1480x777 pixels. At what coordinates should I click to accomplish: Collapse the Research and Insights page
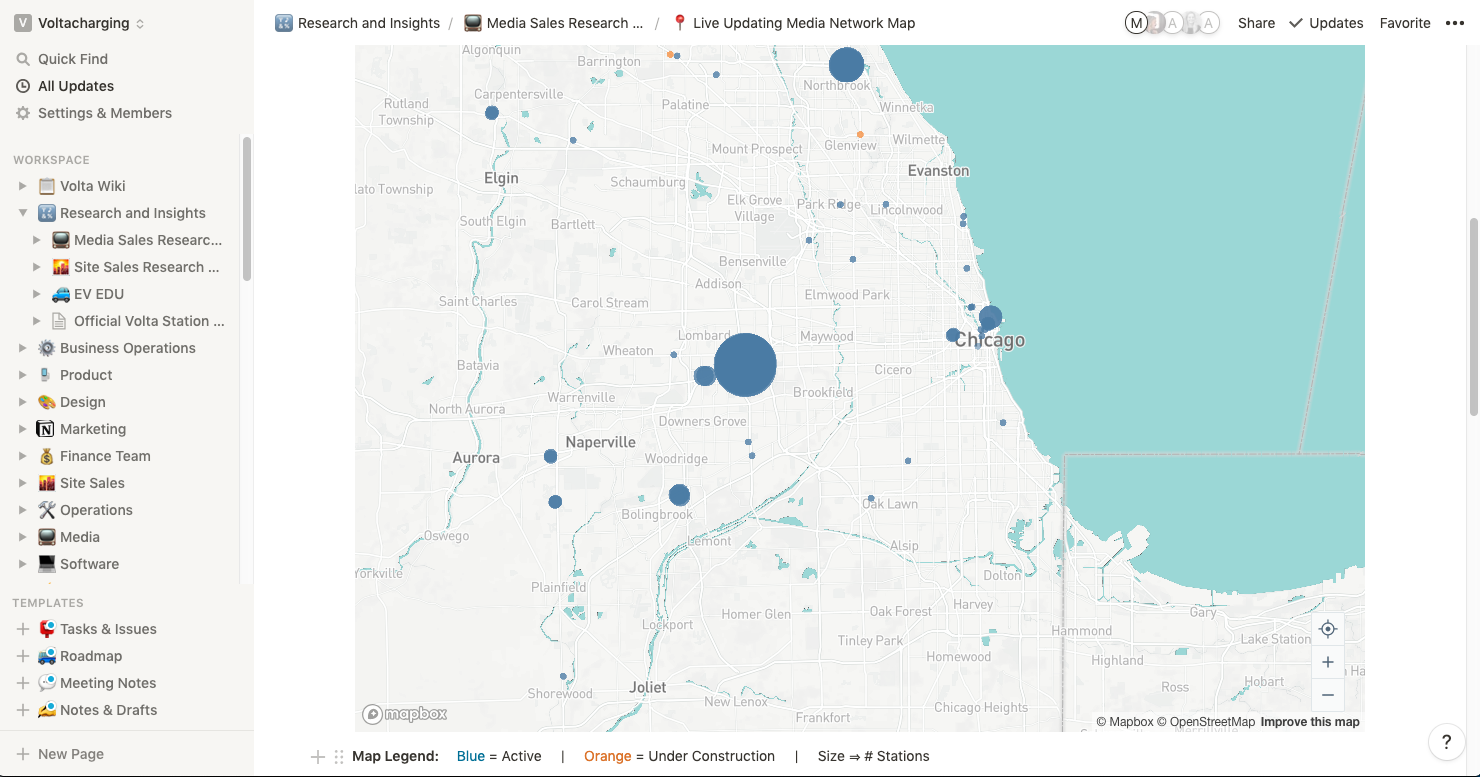[x=23, y=213]
